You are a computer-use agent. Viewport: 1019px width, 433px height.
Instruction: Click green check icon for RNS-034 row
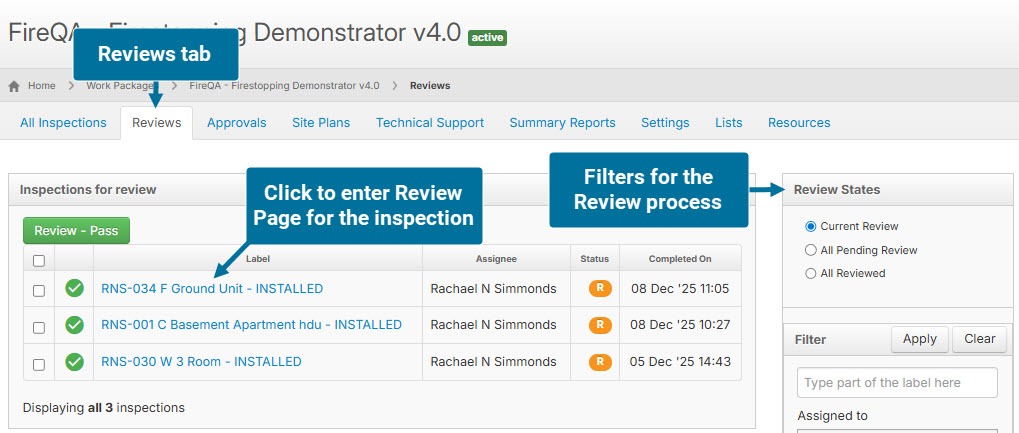click(74, 289)
